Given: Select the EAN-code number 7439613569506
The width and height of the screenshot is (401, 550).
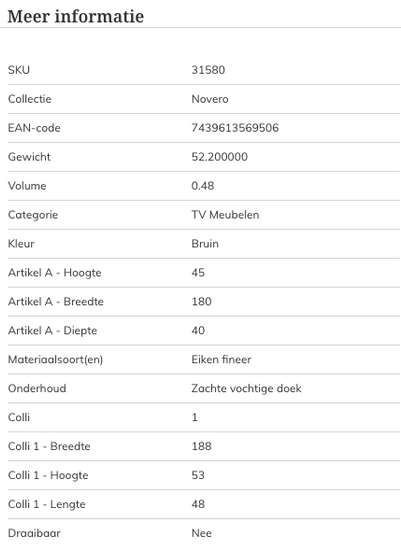Looking at the screenshot, I should [235, 128].
